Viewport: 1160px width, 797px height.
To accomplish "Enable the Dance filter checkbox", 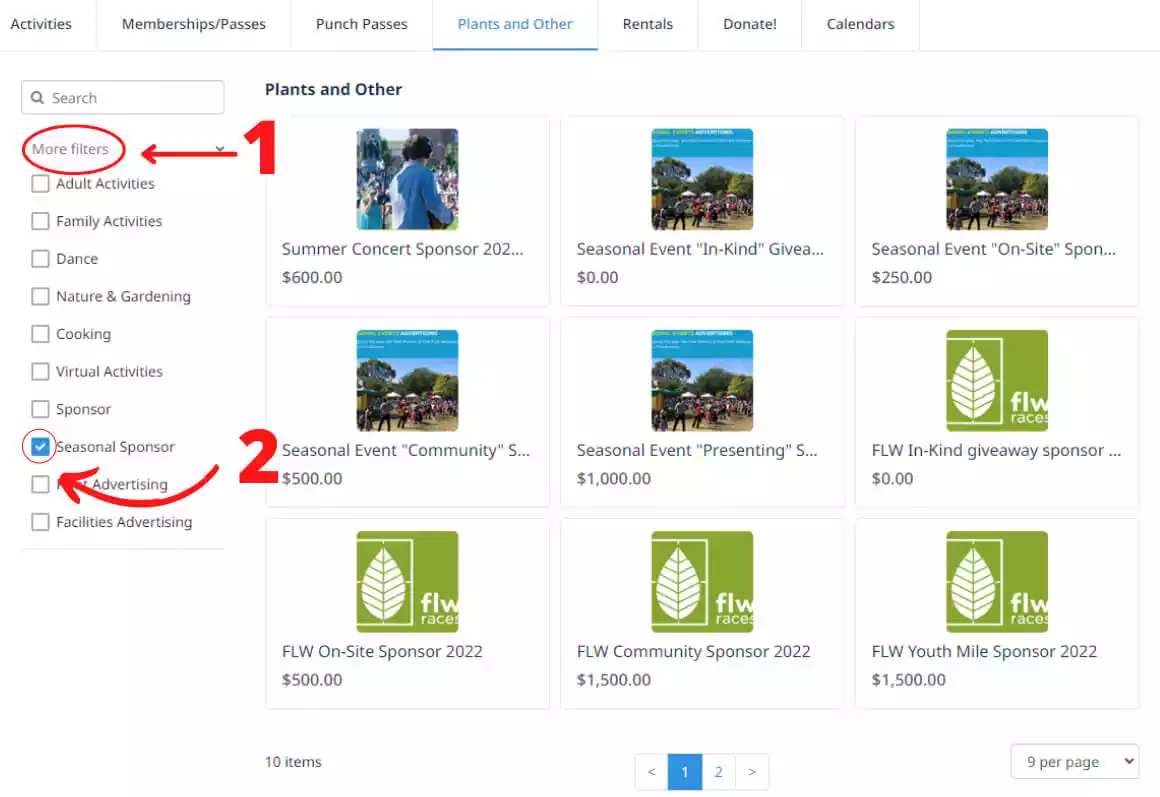I will [40, 259].
